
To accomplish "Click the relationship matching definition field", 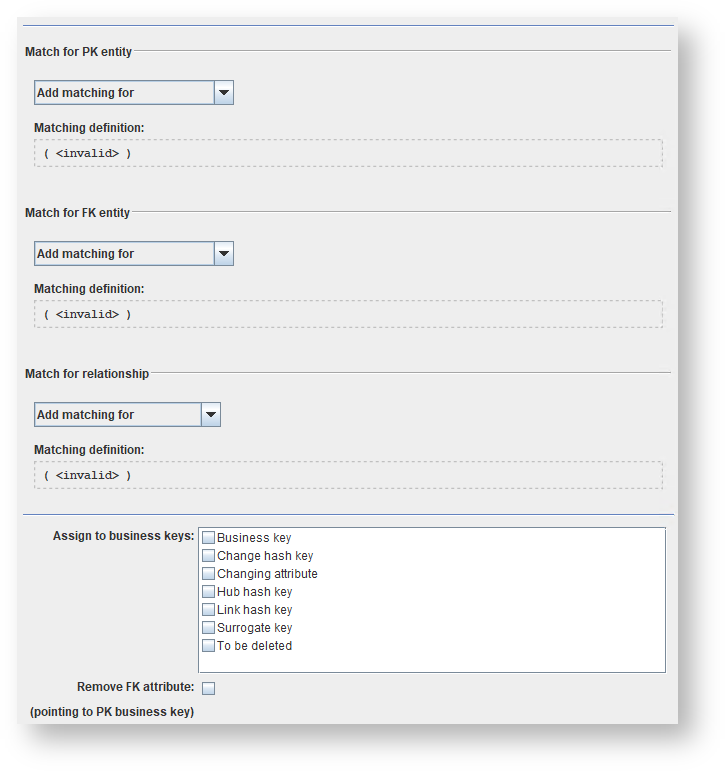I will point(348,475).
